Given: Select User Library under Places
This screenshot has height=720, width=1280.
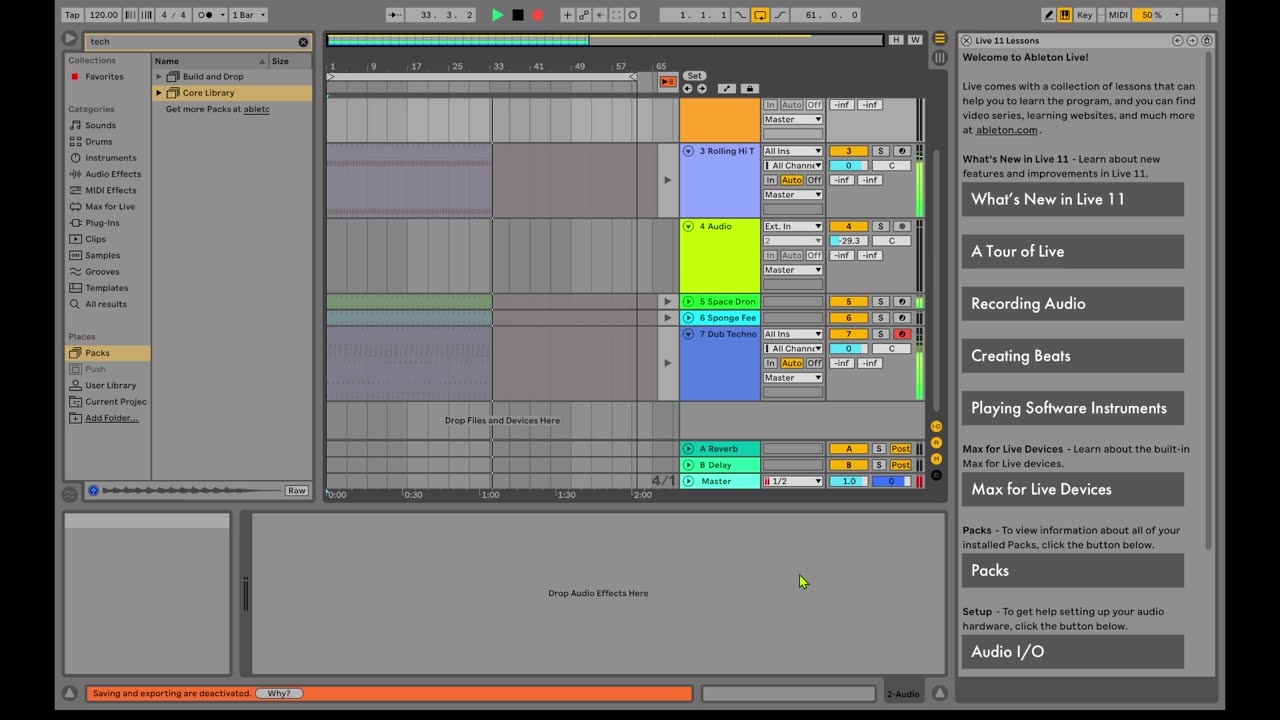Looking at the screenshot, I should pos(110,385).
